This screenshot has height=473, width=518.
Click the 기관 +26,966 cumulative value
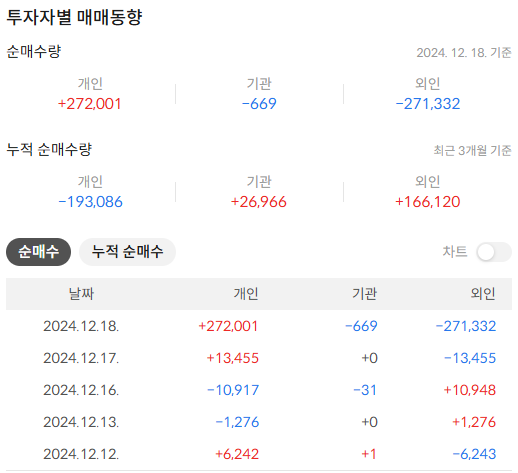[x=259, y=202]
